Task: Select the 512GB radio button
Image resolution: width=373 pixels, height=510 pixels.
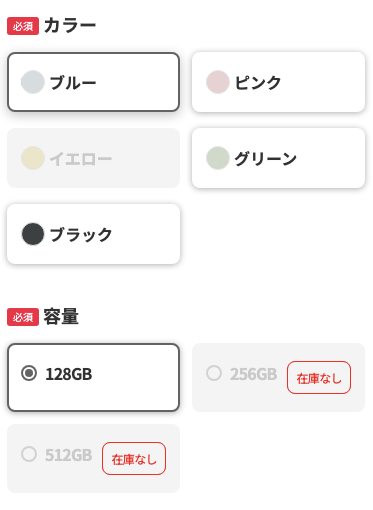Action: (x=29, y=454)
